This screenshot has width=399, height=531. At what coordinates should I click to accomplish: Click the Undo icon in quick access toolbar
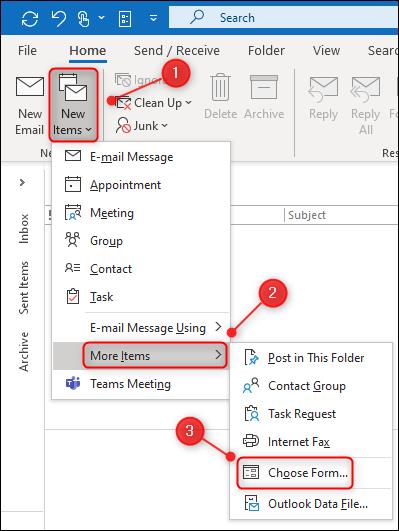(x=58, y=18)
